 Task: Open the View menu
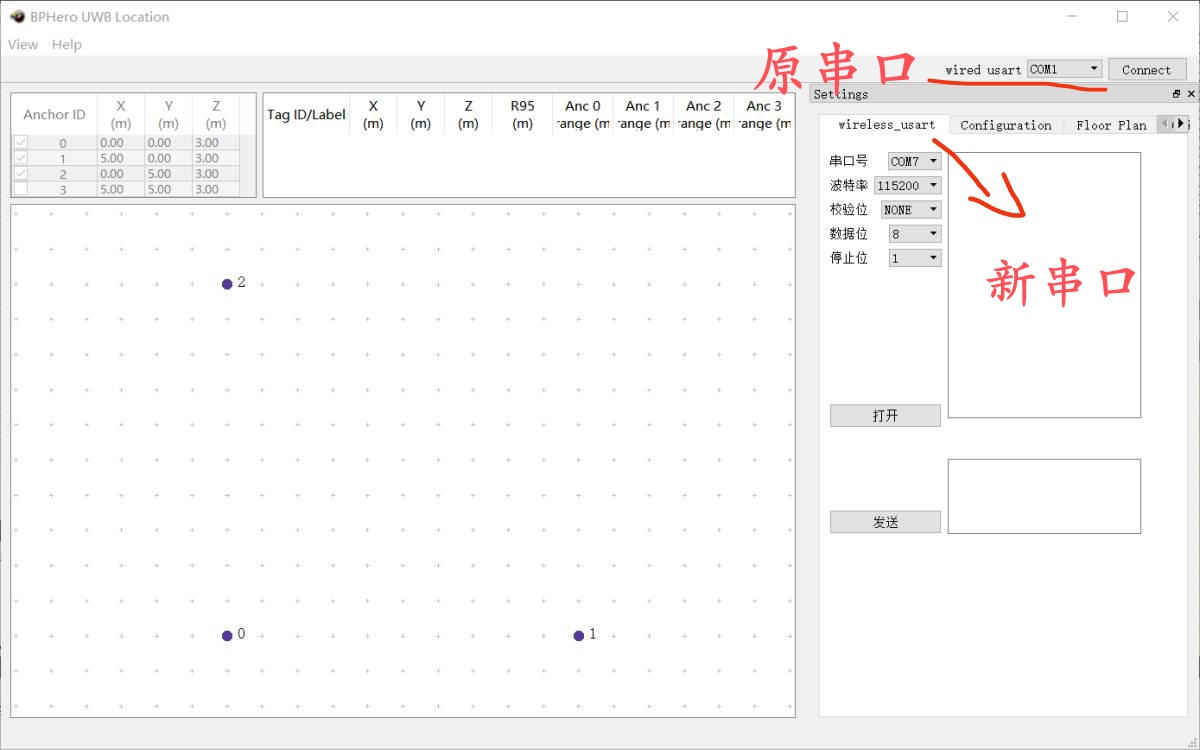(22, 45)
